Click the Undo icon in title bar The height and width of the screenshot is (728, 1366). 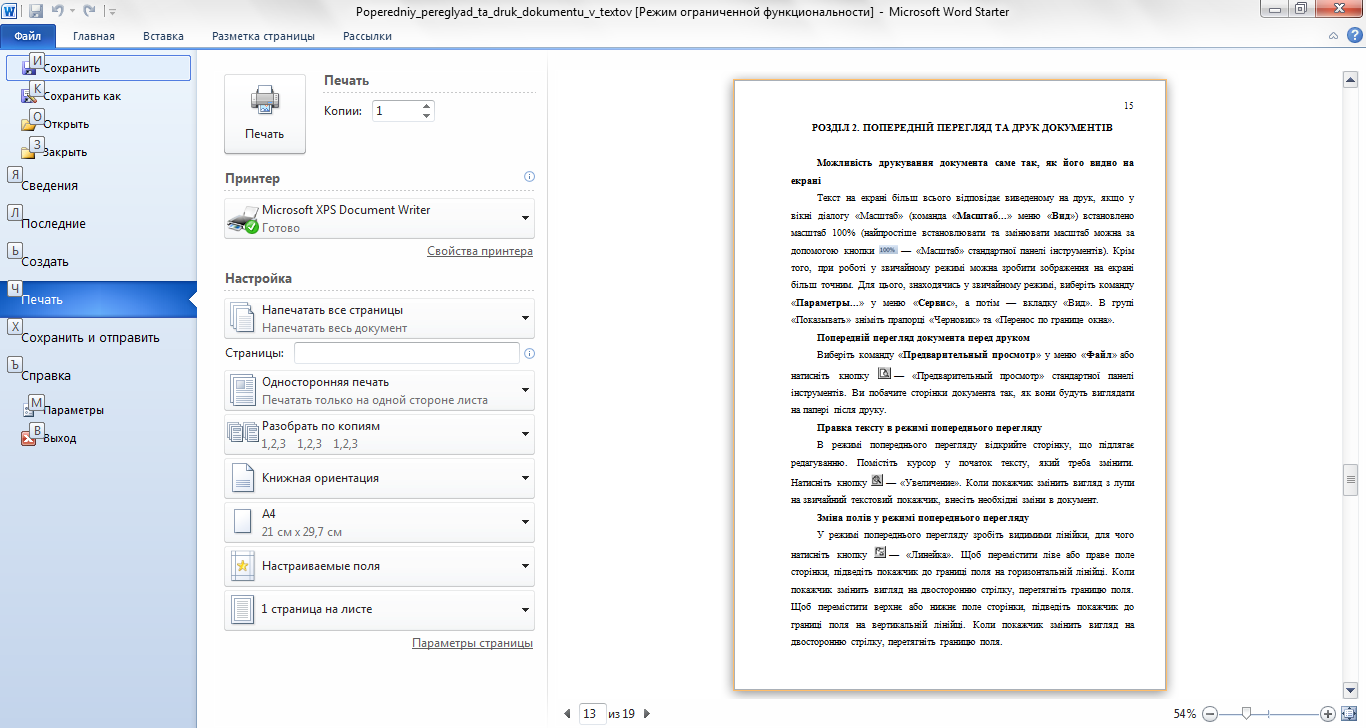(x=58, y=11)
